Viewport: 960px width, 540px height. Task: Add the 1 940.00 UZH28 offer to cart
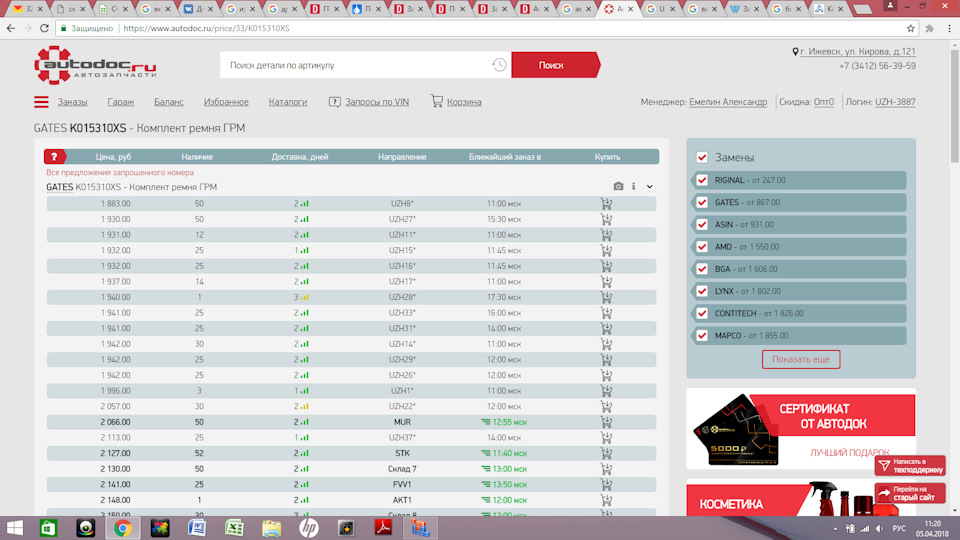tap(606, 297)
